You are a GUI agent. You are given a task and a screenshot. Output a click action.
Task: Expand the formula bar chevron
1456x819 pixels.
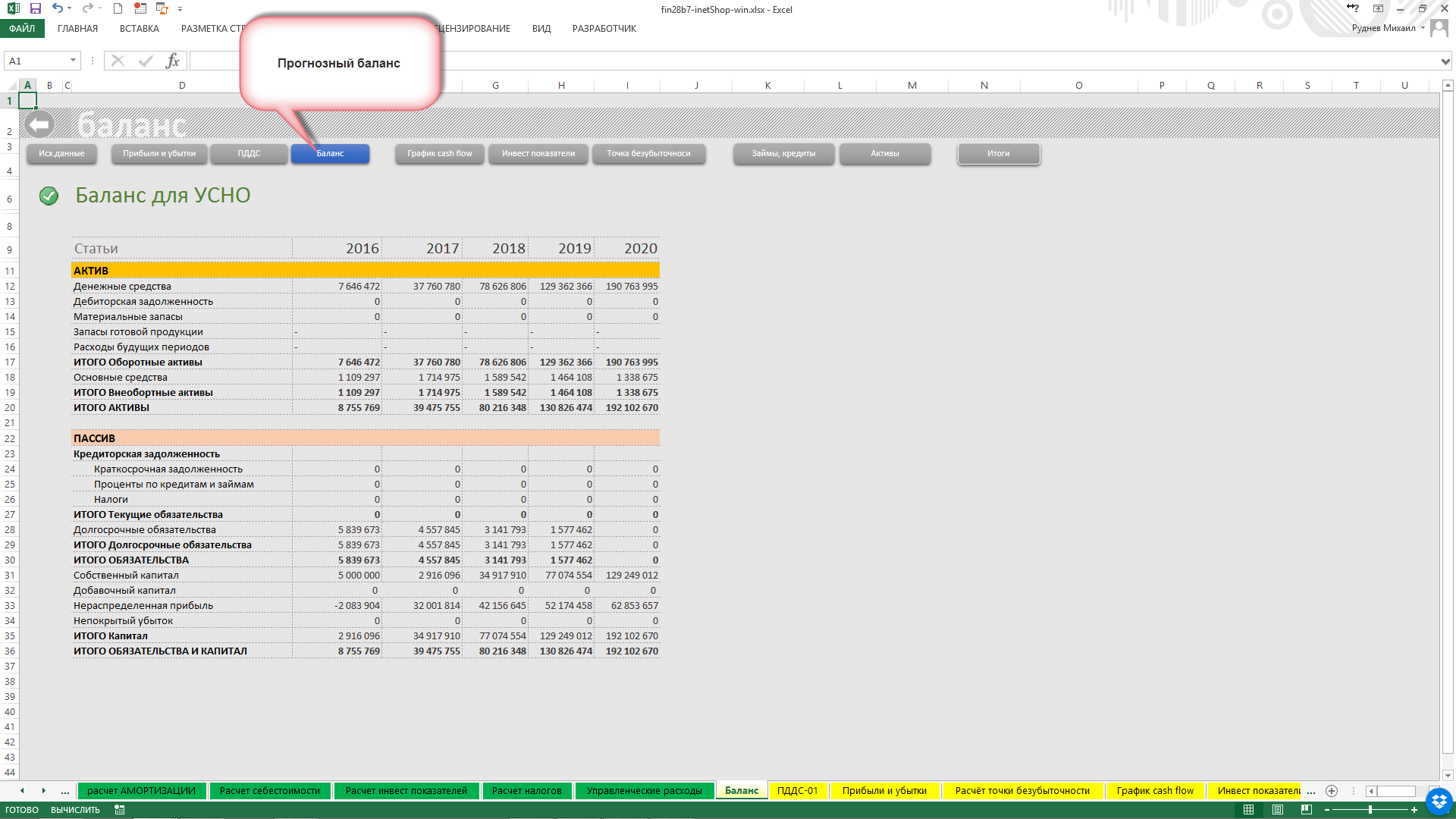pyautogui.click(x=1445, y=61)
